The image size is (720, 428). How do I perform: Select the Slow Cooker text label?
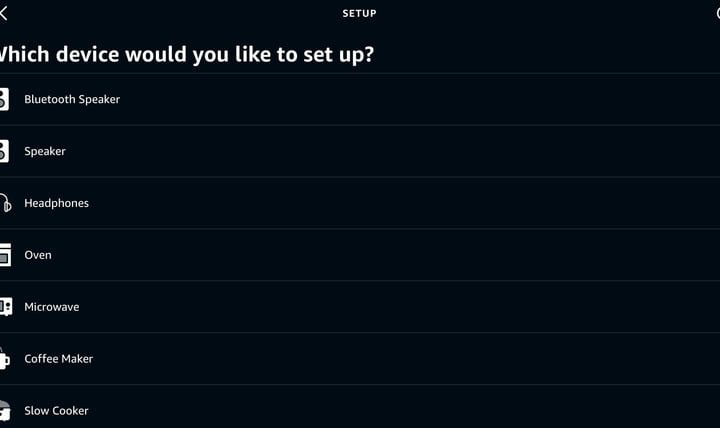(56, 411)
